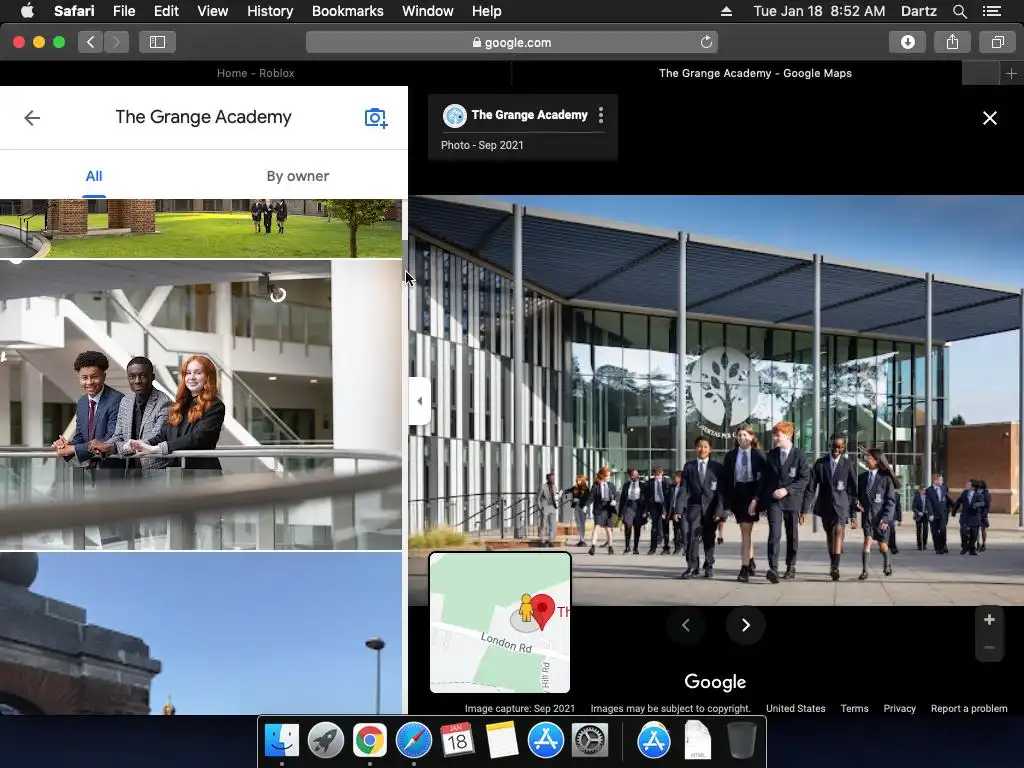This screenshot has width=1024, height=768.
Task: Select The Grange Academy - Google Maps tab
Action: coord(755,73)
